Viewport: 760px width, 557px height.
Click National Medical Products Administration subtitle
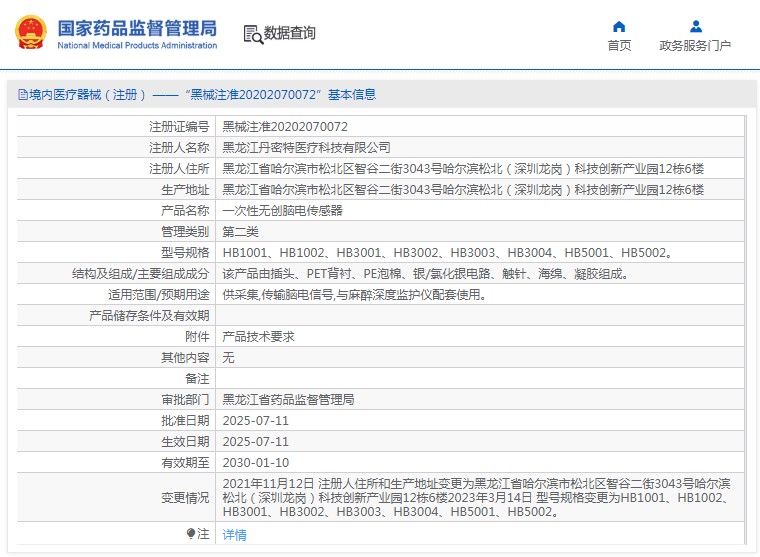click(x=137, y=46)
